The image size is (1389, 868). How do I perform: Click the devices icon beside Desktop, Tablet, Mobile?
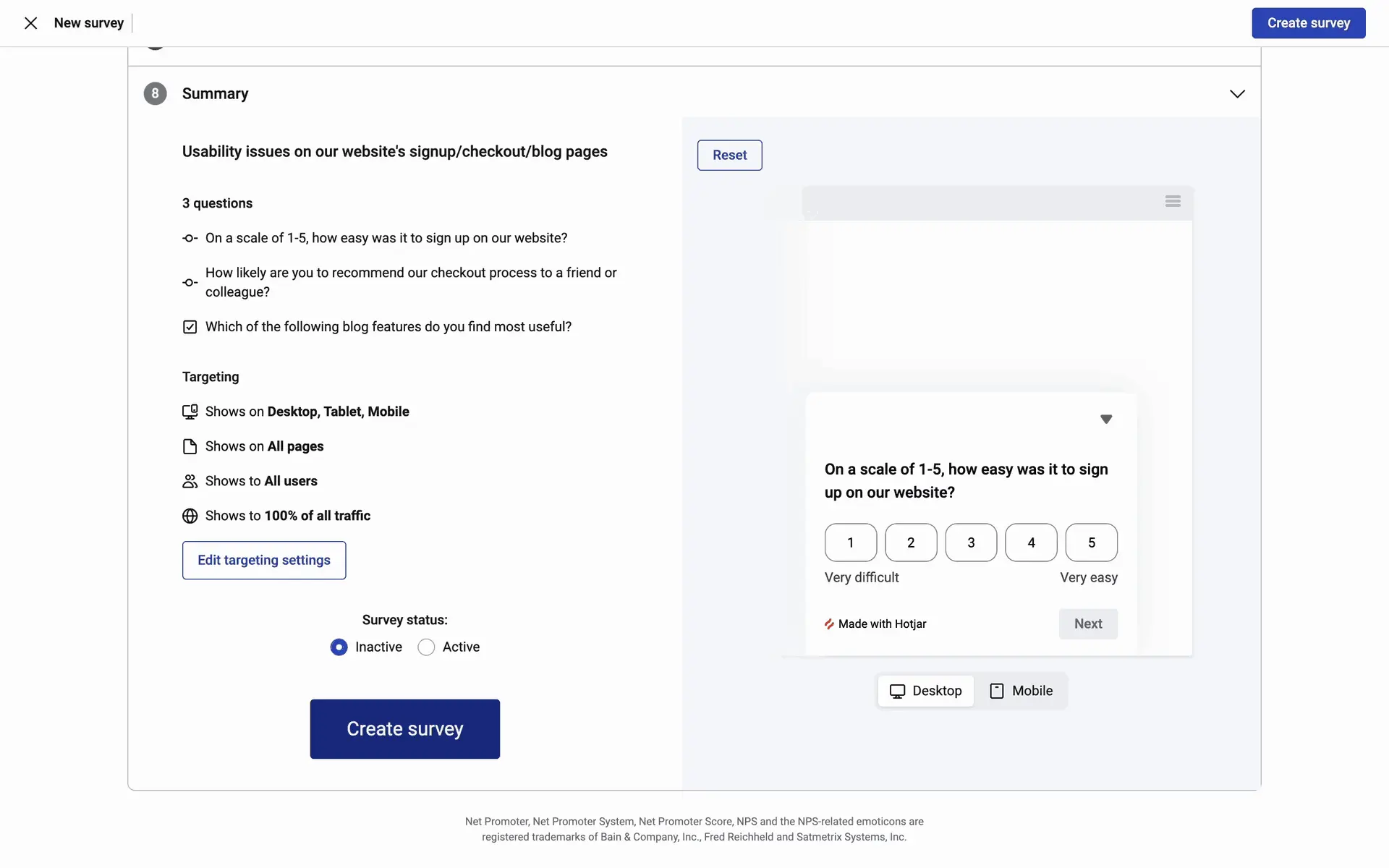click(x=190, y=412)
